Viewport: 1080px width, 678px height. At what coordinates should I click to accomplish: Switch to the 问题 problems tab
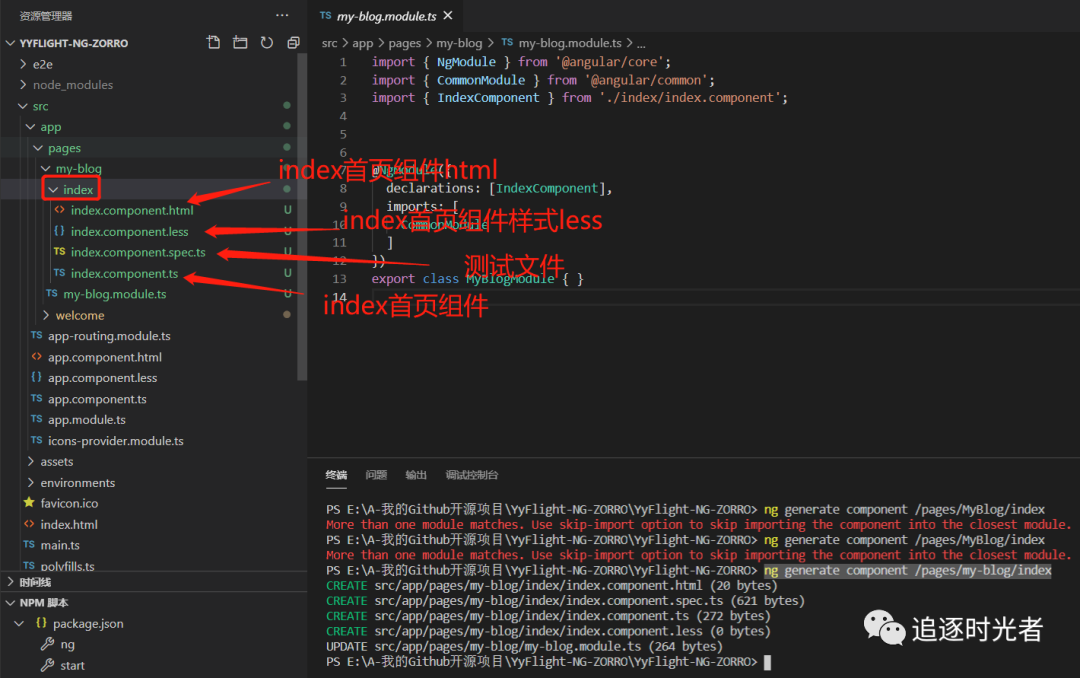pyautogui.click(x=376, y=475)
